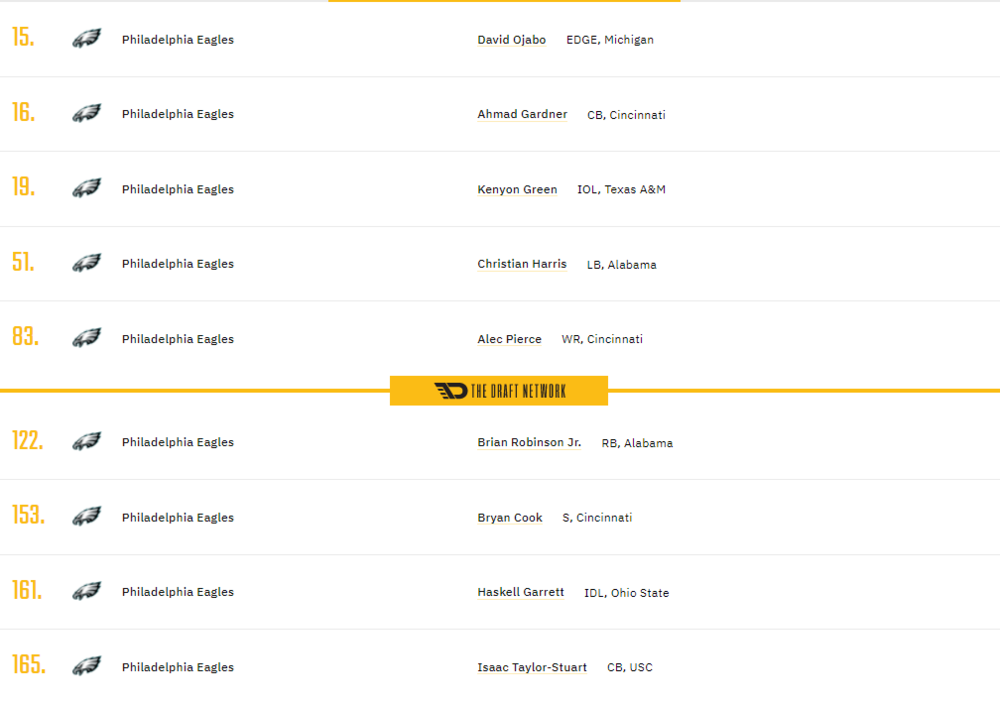Viewport: 1000px width, 702px height.
Task: Click Philadelphia Eagles team name at pick 161
Action: (x=178, y=592)
